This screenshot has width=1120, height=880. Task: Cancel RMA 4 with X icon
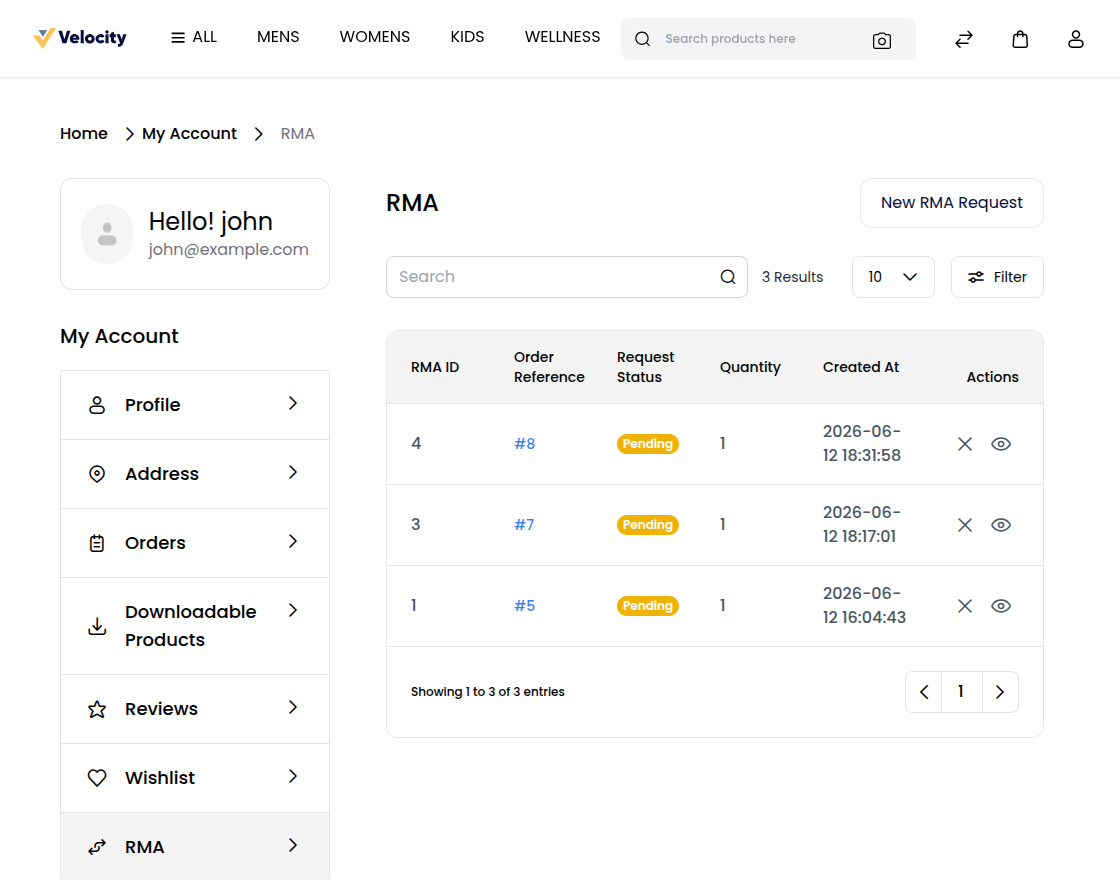965,444
